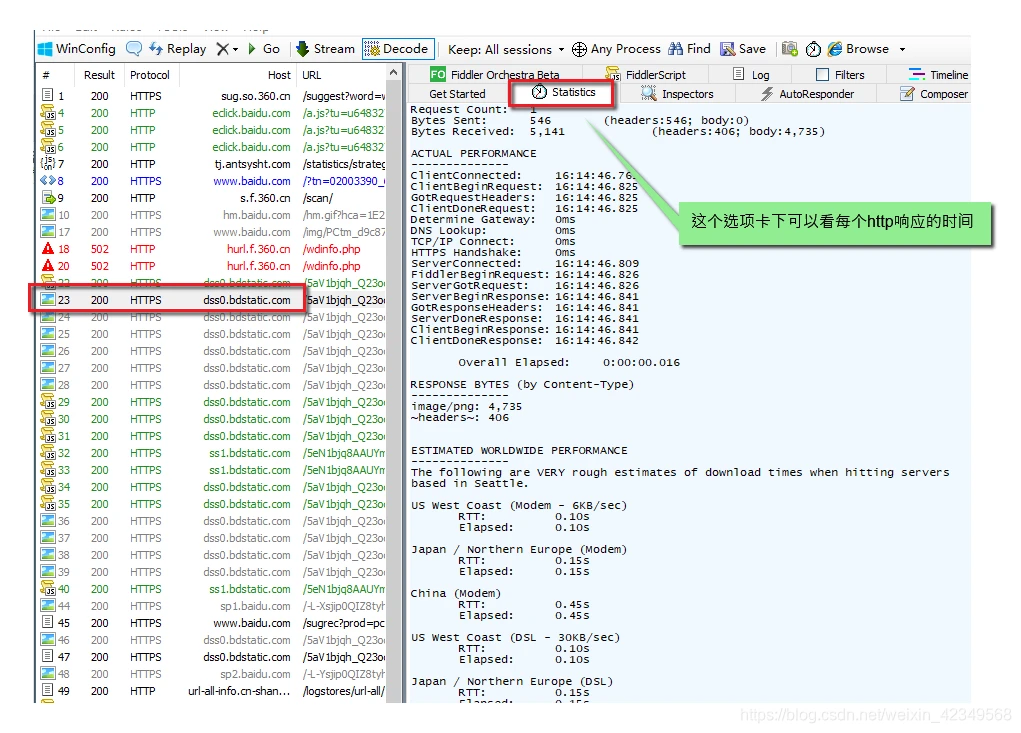Click the session list scroll-up arrow
The height and width of the screenshot is (733, 1021).
coord(393,73)
